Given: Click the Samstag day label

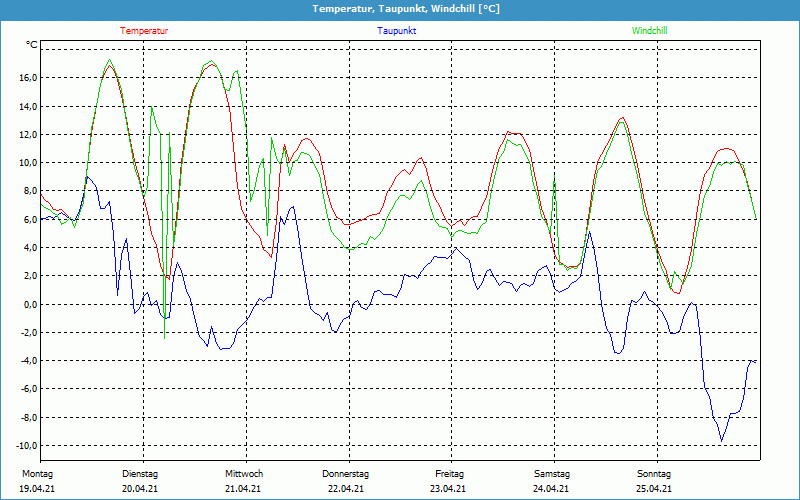Looking at the screenshot, I should click(552, 474).
